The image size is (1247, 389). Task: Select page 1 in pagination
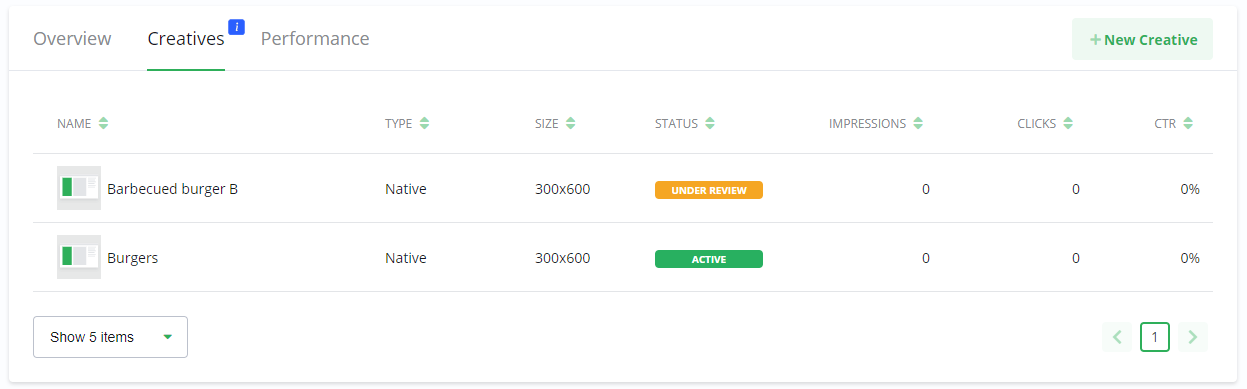coord(1155,337)
